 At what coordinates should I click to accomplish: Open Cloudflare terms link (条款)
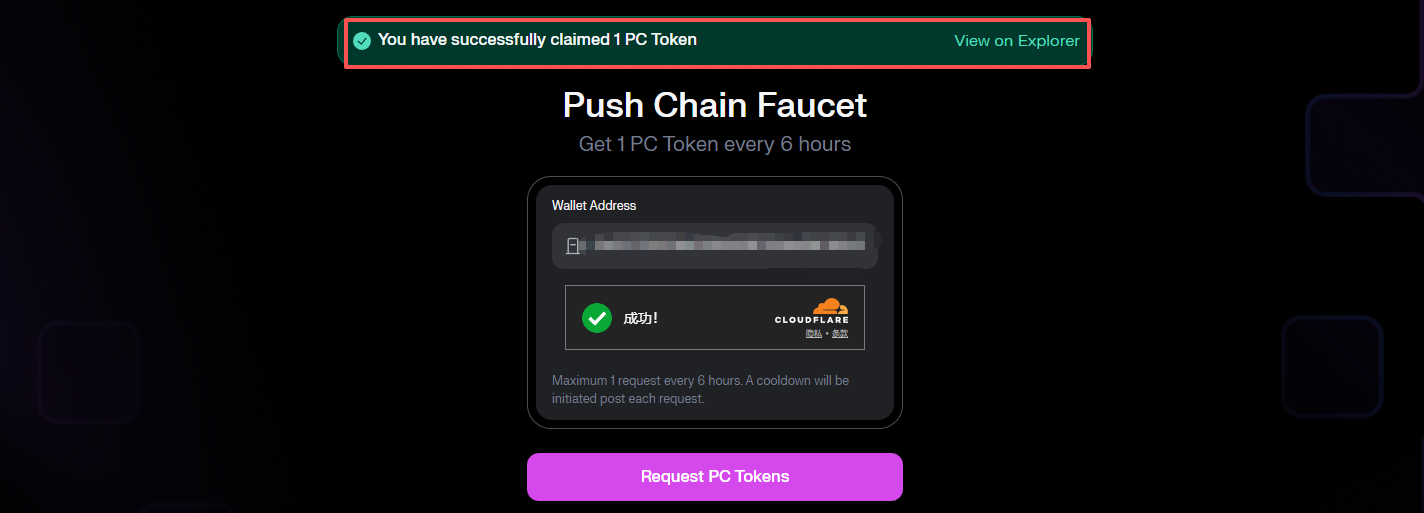pos(839,333)
